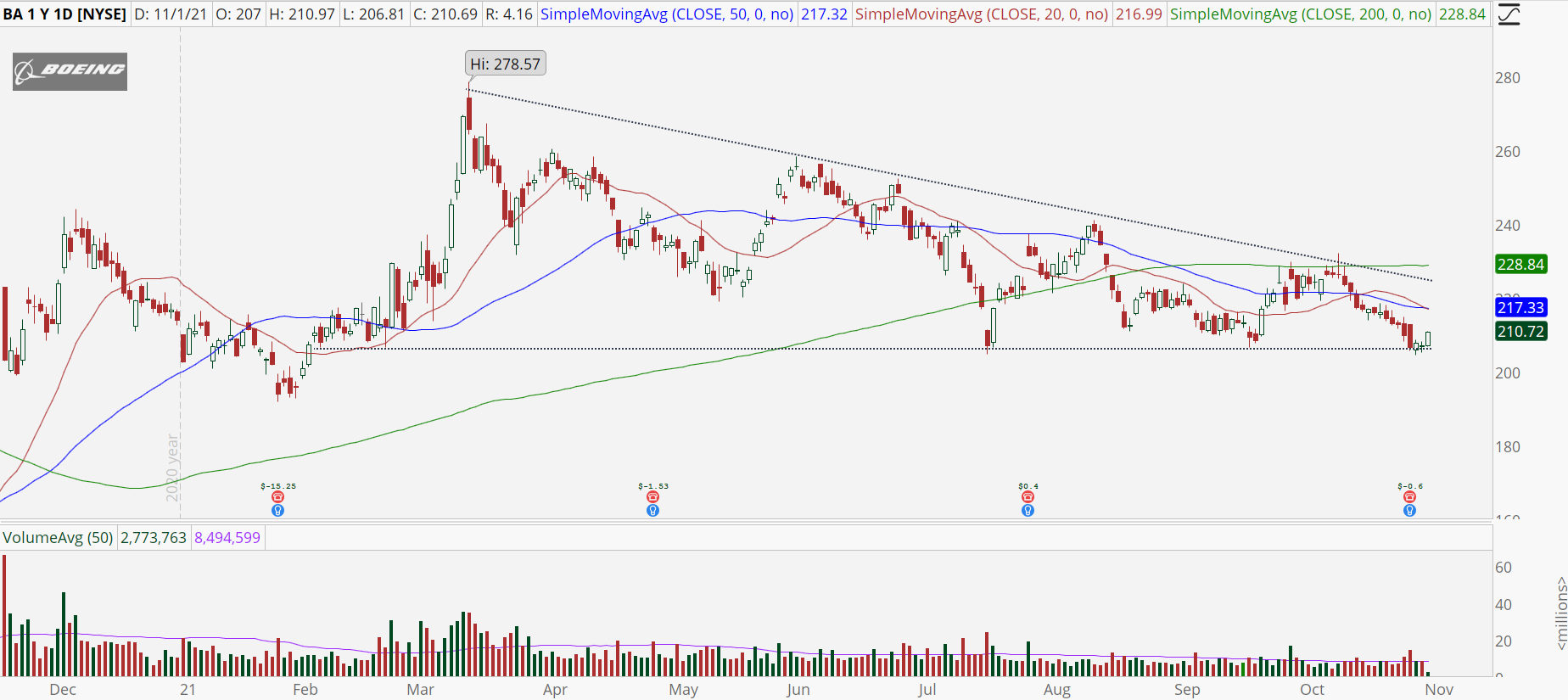
Task: Click the 200 price axis label
Action: (1508, 373)
